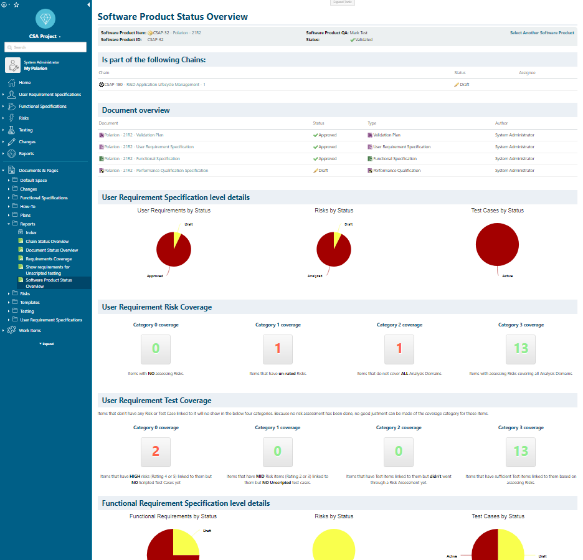Click the Work Items icon
Screen dimensions: 583x560
click(x=12, y=330)
